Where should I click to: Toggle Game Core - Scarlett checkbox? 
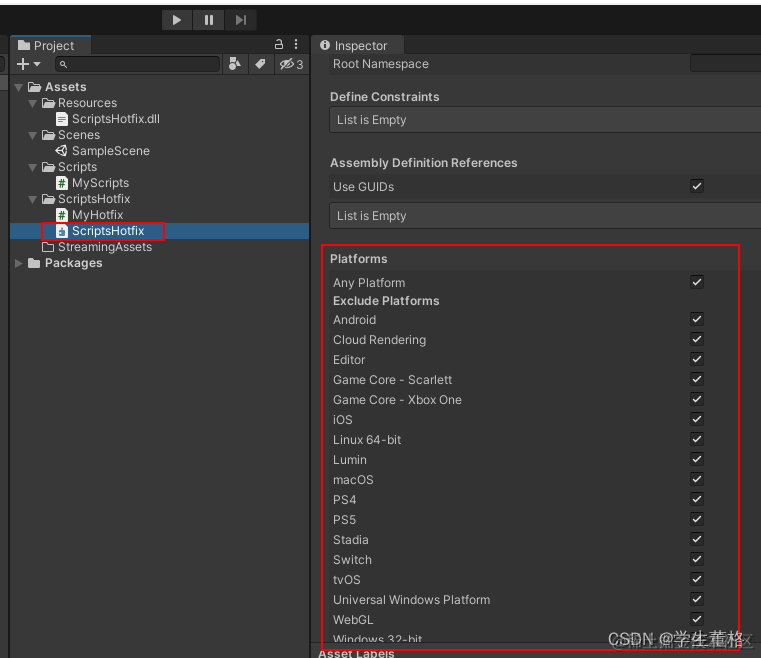(x=697, y=379)
